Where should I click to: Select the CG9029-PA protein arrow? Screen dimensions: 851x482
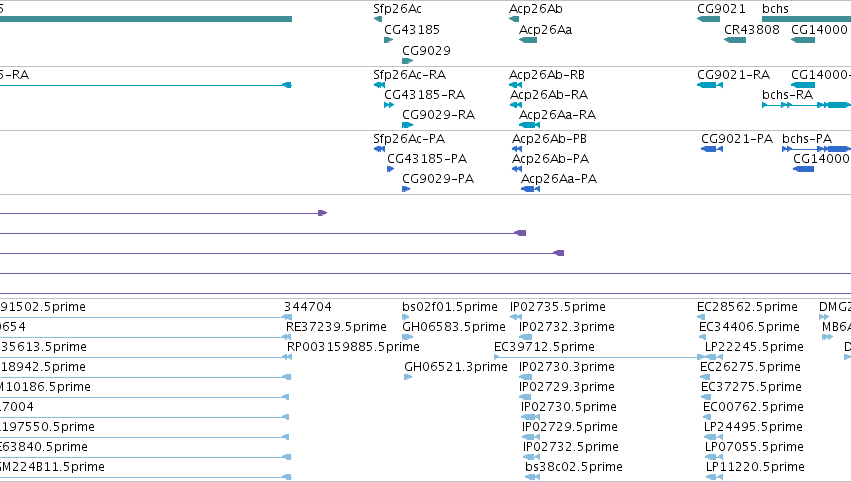tap(406, 189)
